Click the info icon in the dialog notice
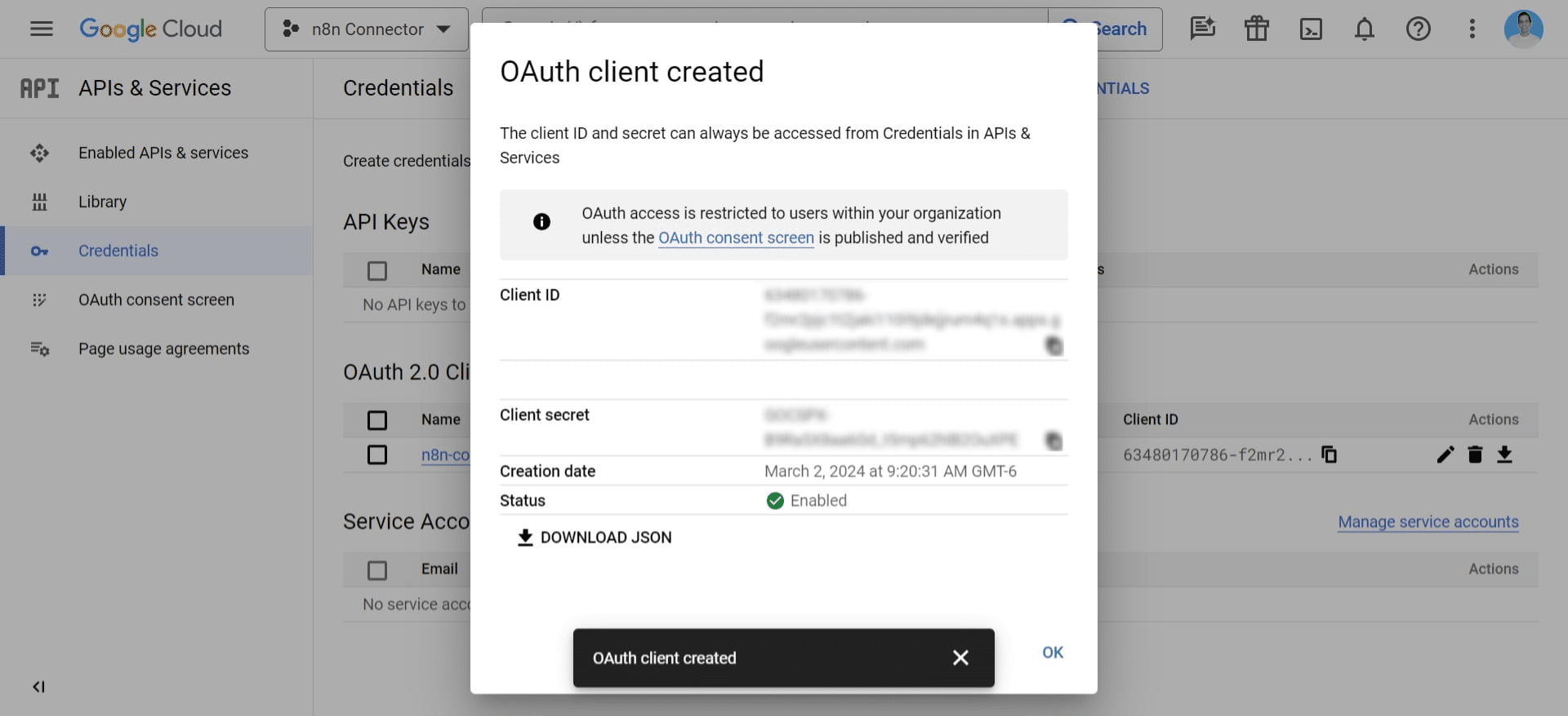The image size is (1568, 716). (x=541, y=221)
